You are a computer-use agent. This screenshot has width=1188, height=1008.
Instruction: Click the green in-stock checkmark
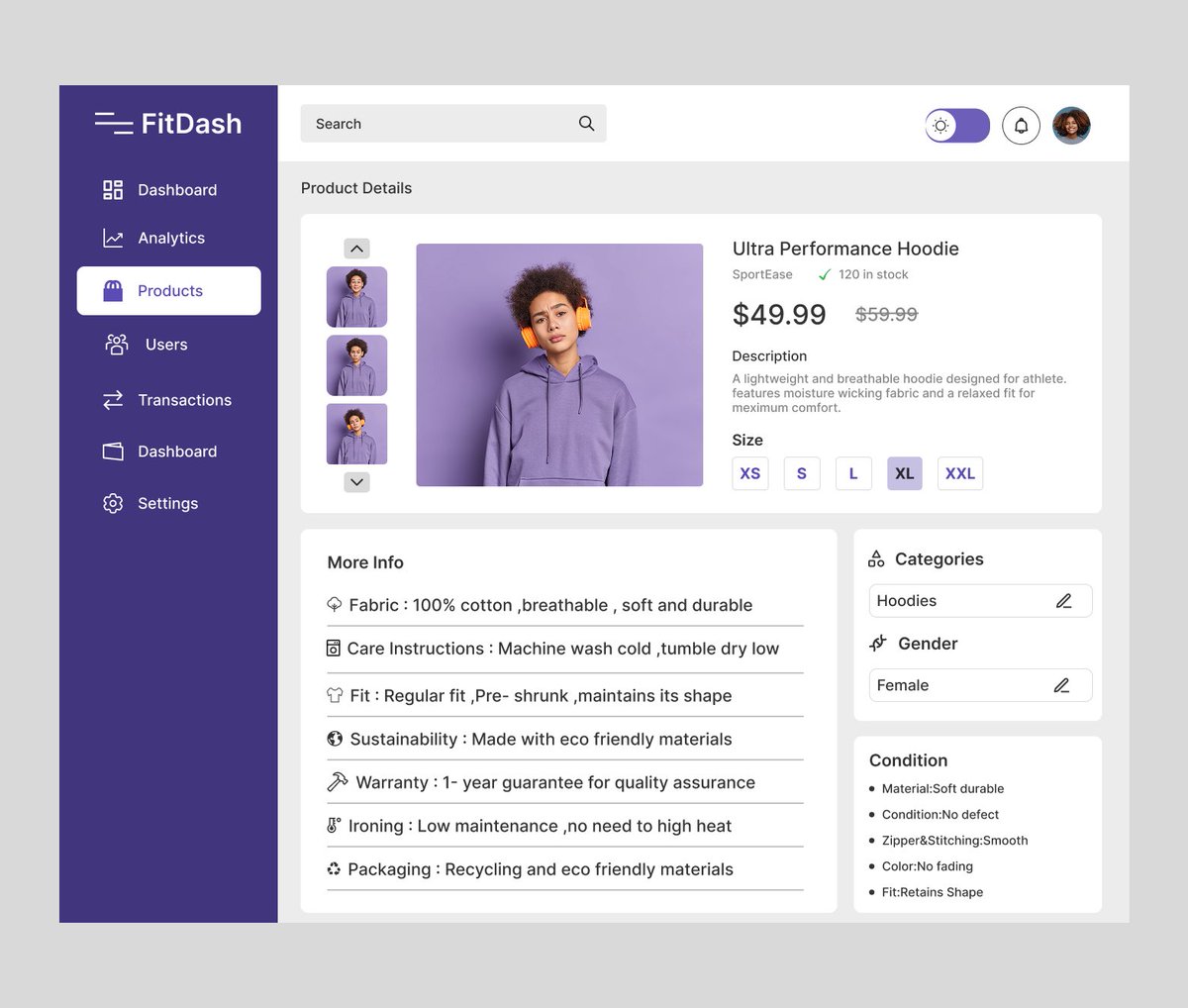pos(824,275)
